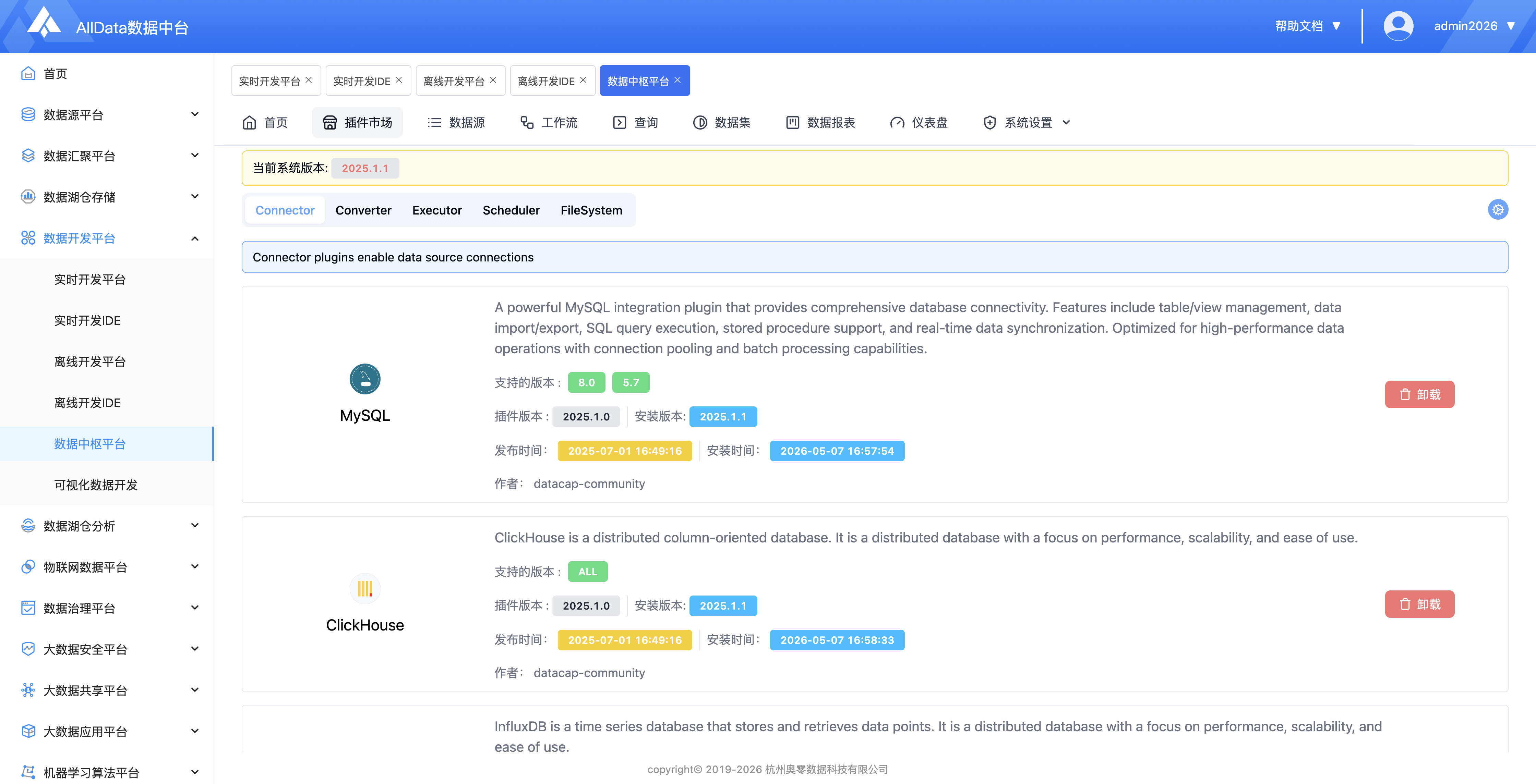The width and height of the screenshot is (1536, 784).
Task: Open the 查询 query nav item
Action: [636, 122]
